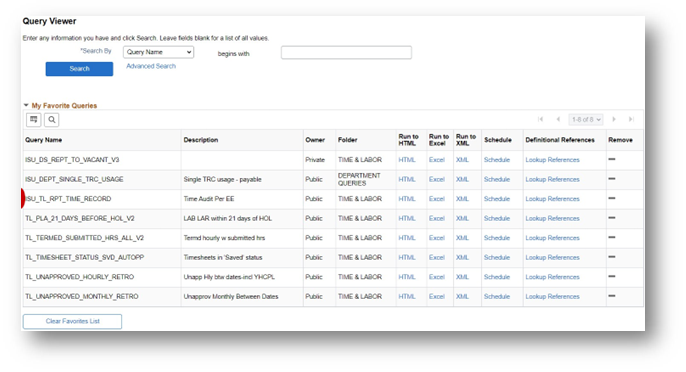Select the Owner column header
This screenshot has width=686, height=372.
point(315,140)
